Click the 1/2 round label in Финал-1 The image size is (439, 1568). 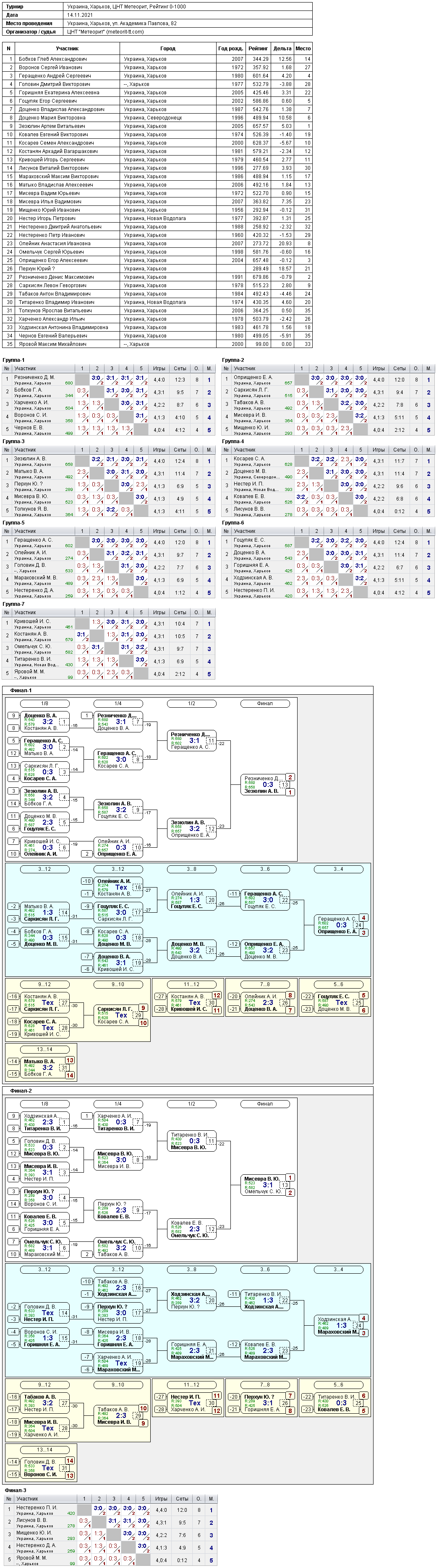[191, 703]
